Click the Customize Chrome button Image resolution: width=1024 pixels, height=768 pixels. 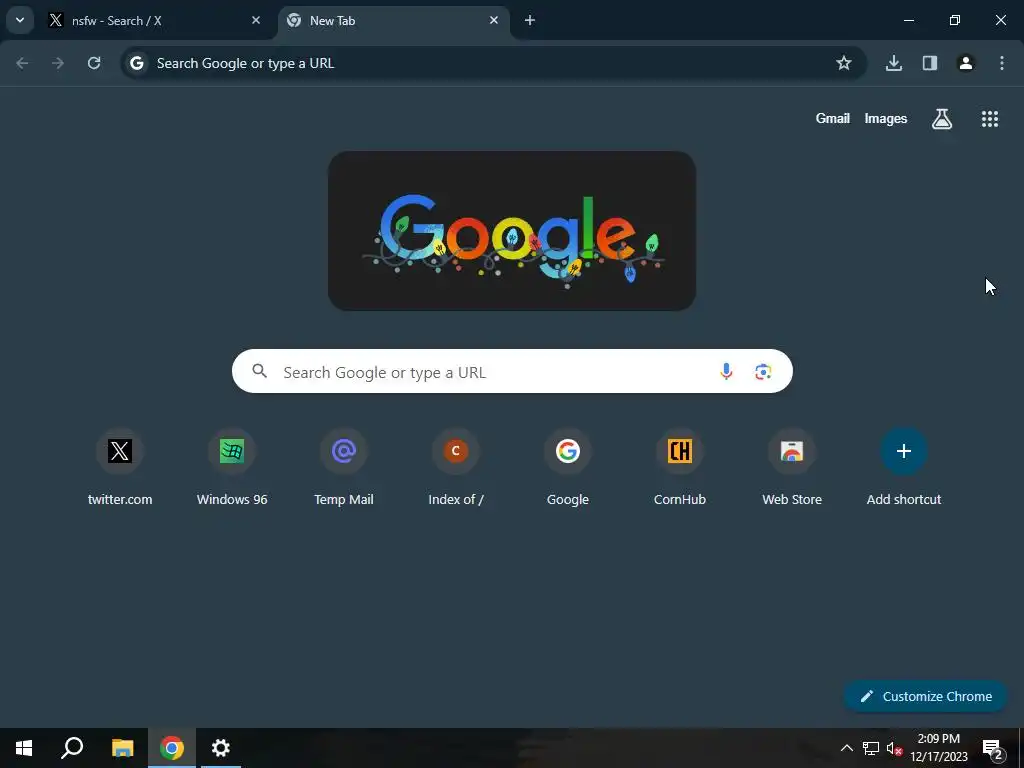(926, 696)
